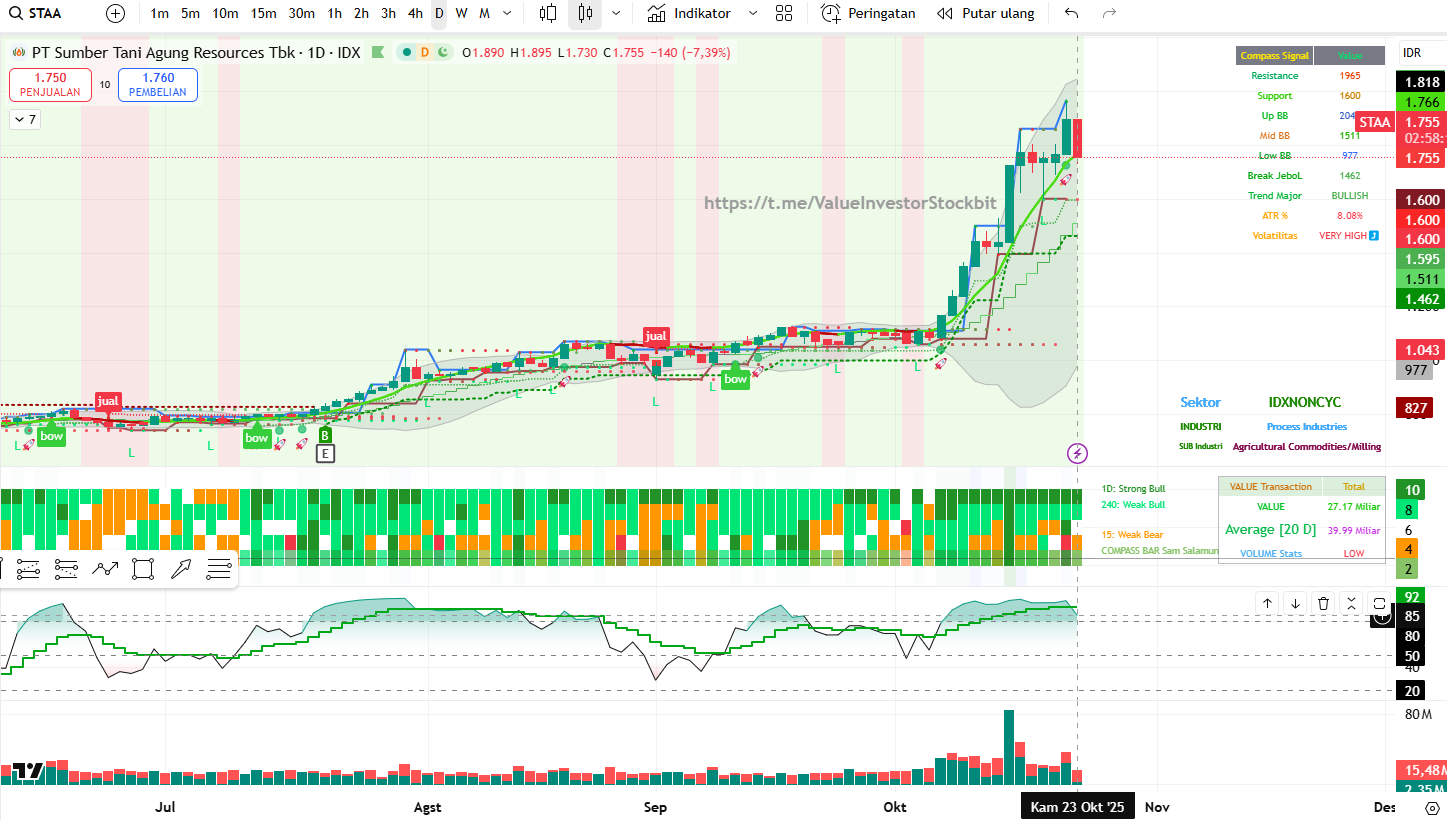This screenshot has height=820, width=1447.
Task: Click the undo arrow
Action: click(1072, 13)
